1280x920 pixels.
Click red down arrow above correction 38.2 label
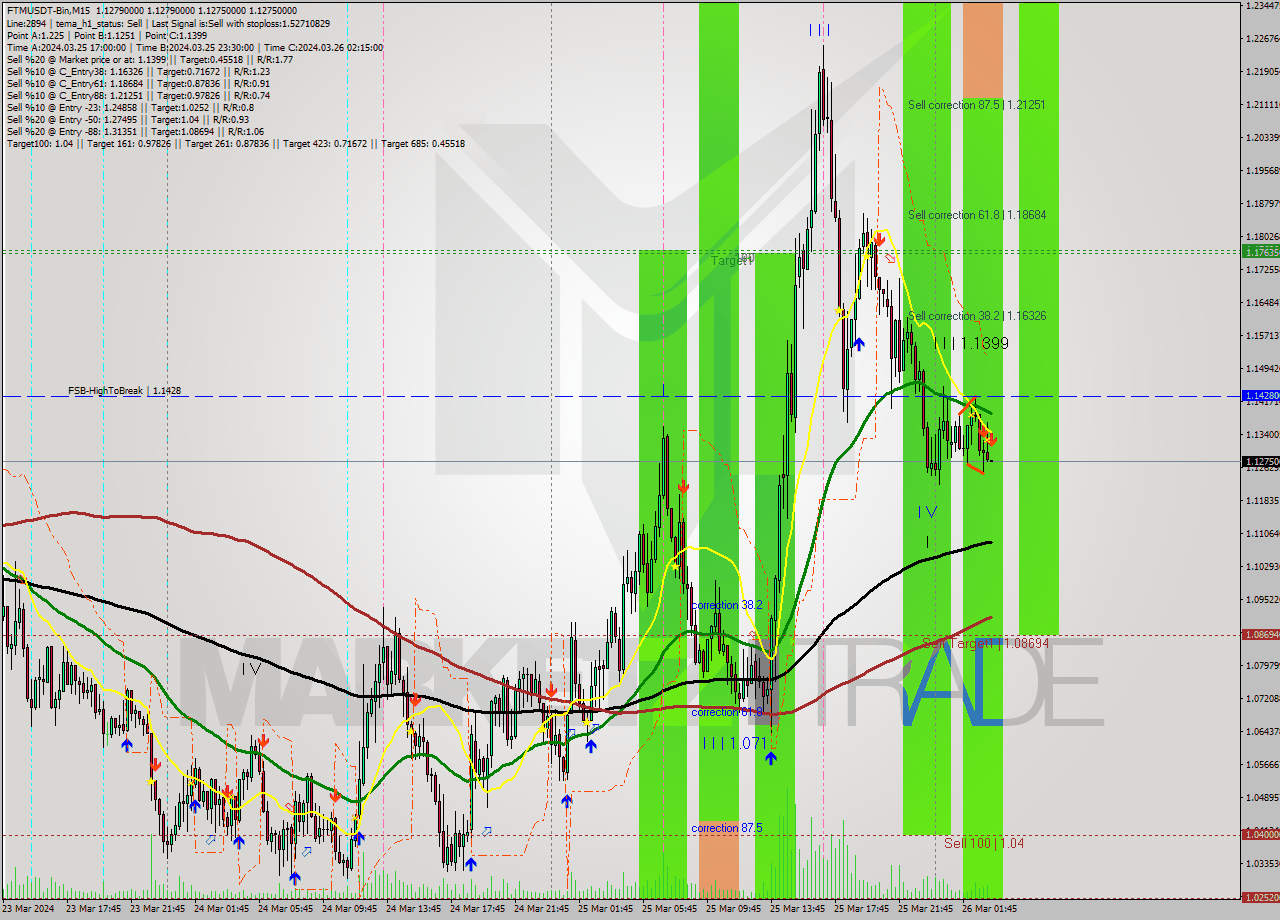(683, 486)
